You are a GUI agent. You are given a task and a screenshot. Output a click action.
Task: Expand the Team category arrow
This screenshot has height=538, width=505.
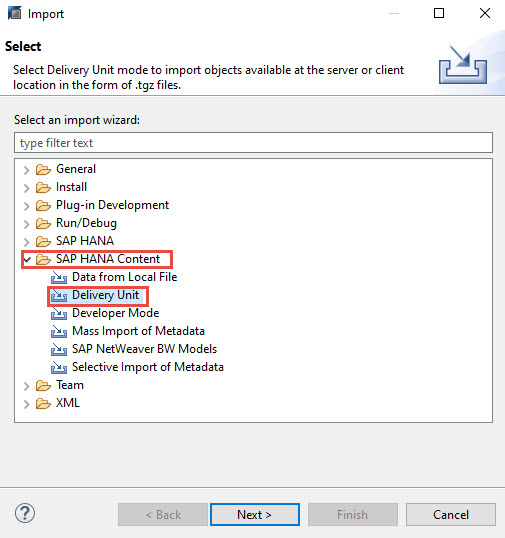(x=26, y=386)
